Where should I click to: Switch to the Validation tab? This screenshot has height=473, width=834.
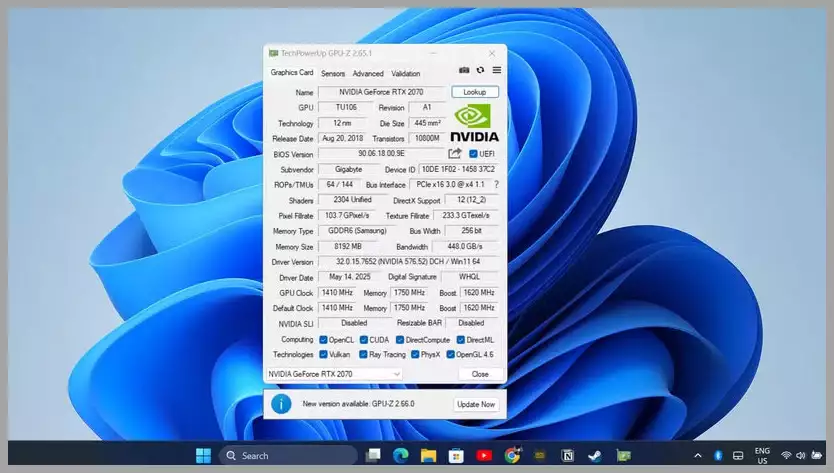coord(406,73)
